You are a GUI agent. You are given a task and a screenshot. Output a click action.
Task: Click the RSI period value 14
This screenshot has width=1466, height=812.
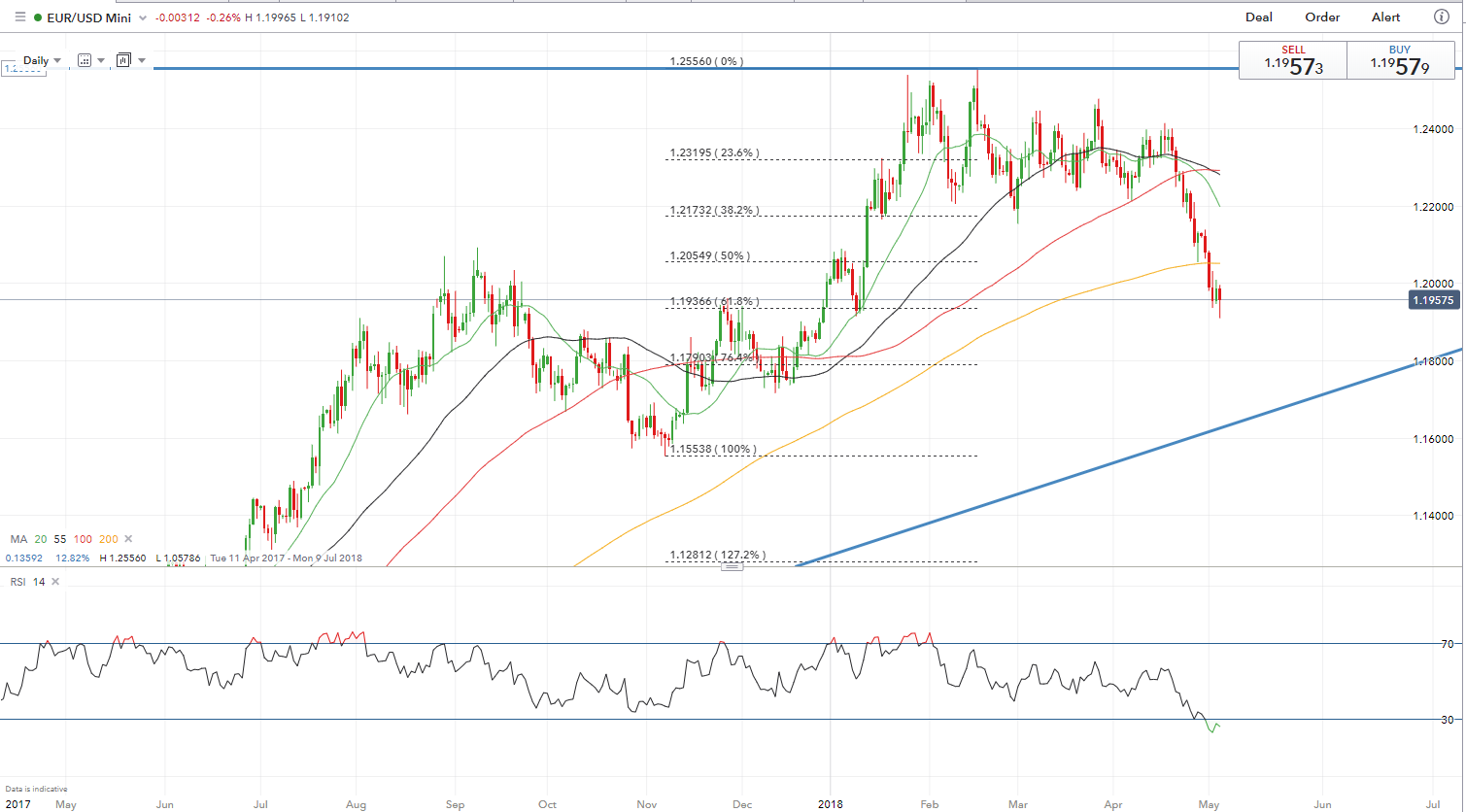click(40, 582)
